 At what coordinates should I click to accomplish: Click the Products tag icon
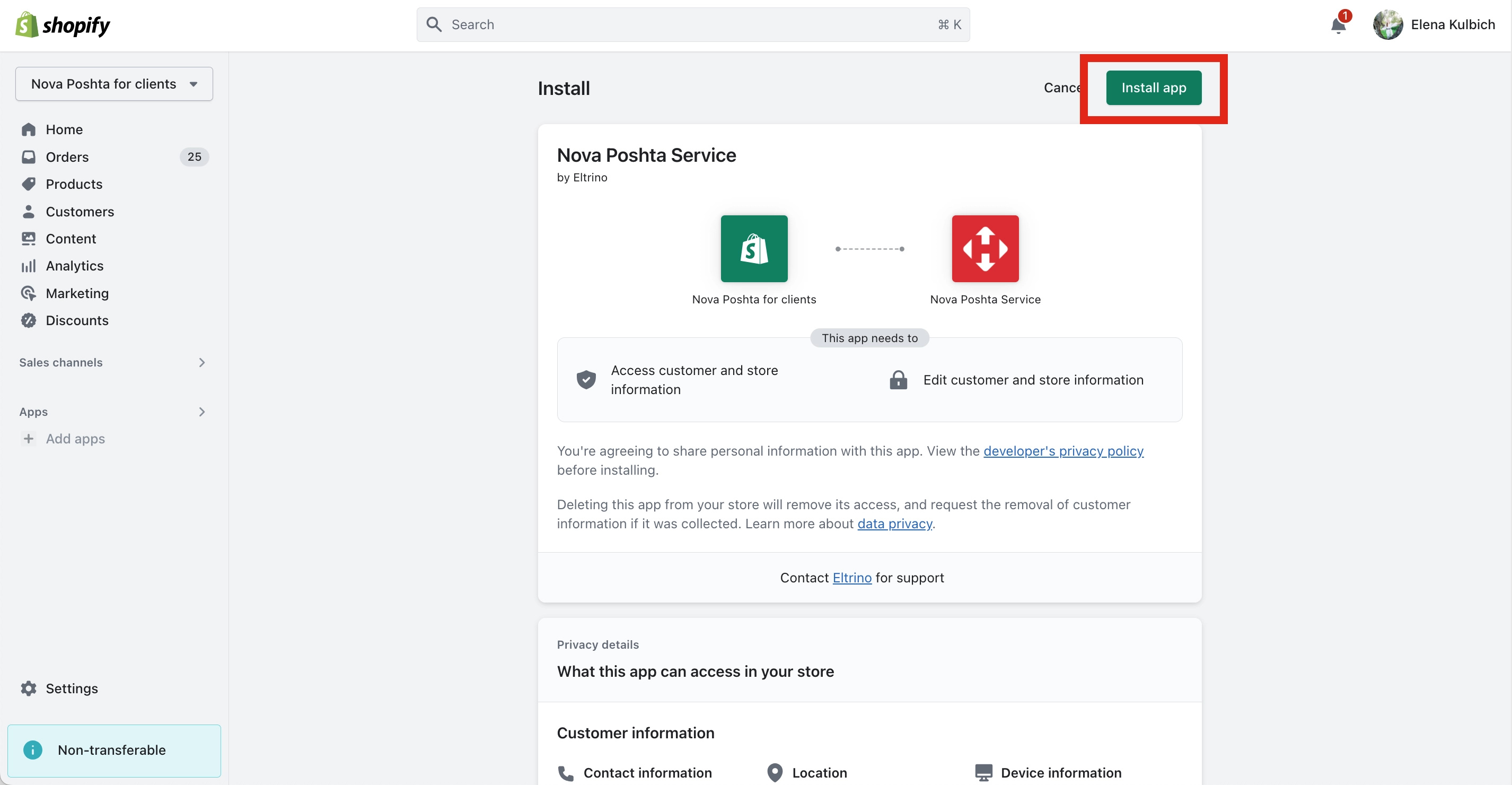(x=28, y=184)
